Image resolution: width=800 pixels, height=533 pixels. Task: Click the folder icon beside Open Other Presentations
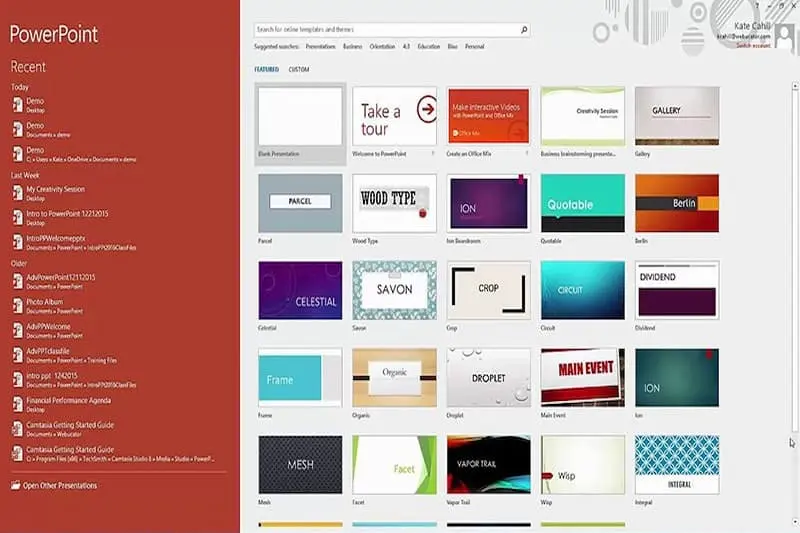pos(16,485)
